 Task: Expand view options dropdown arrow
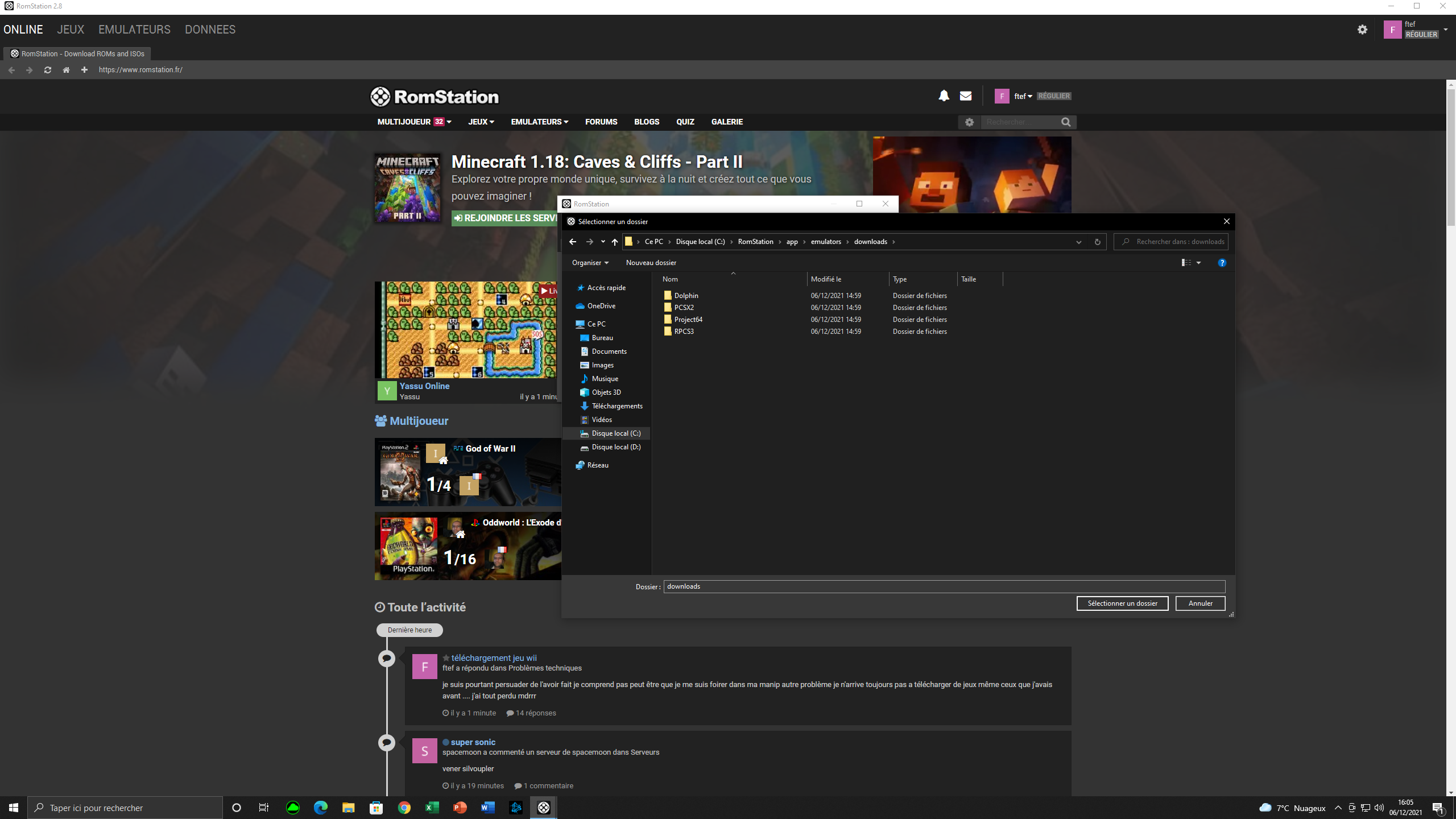1198,263
